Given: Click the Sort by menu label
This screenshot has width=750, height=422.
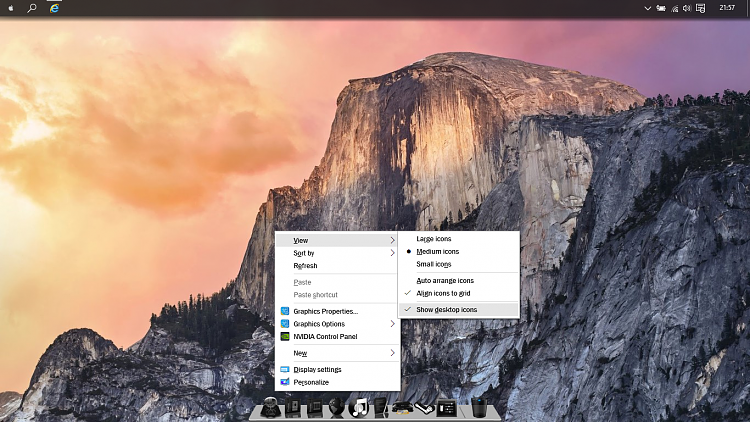Looking at the screenshot, I should (304, 253).
